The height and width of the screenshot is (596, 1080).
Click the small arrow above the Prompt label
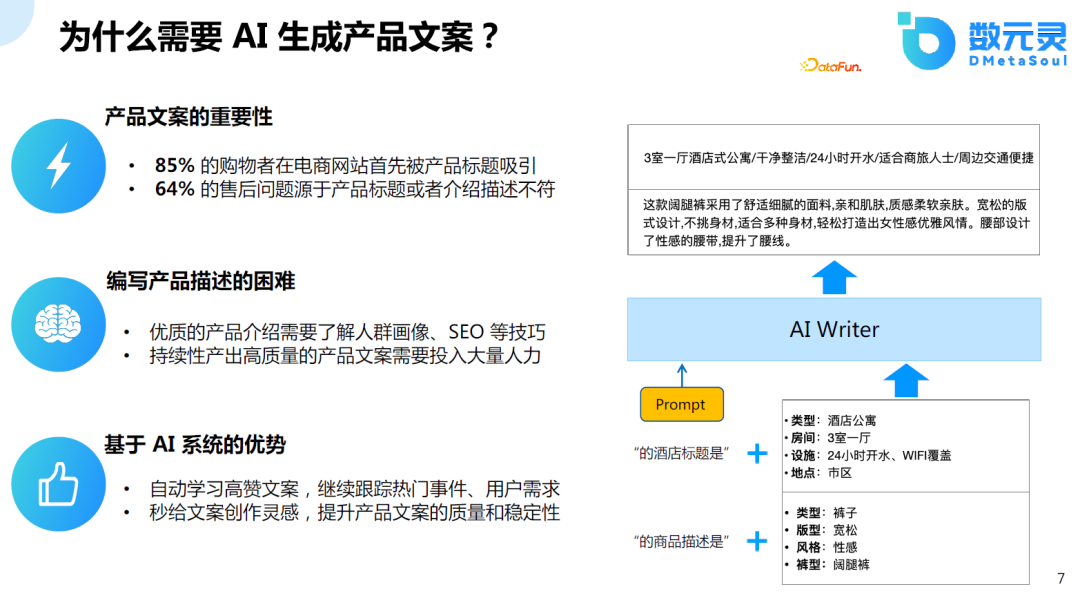[x=682, y=378]
